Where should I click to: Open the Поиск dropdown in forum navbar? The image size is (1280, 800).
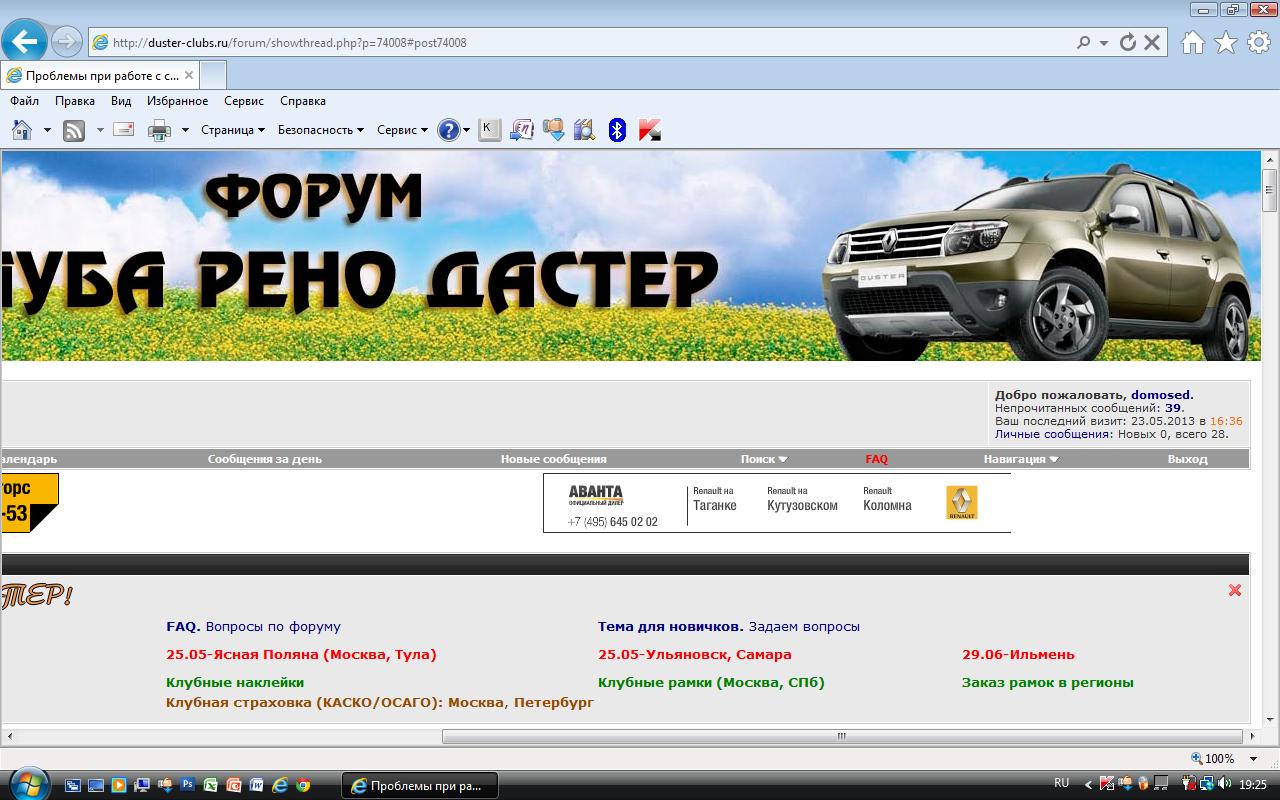tap(763, 459)
